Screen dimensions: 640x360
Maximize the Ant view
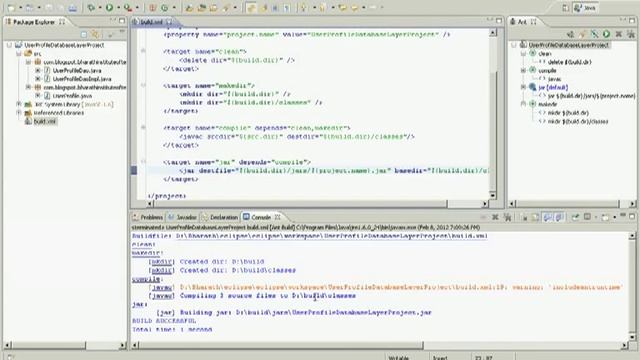[x=632, y=20]
